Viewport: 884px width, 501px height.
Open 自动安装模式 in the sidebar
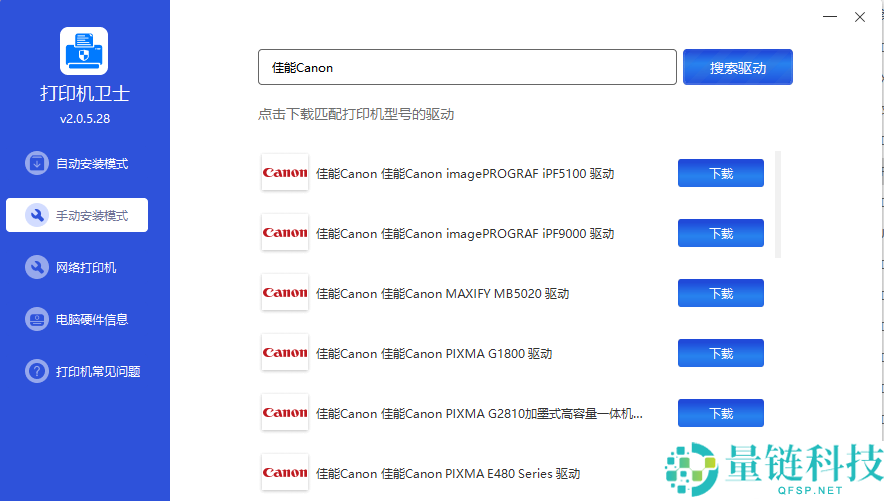tap(77, 163)
